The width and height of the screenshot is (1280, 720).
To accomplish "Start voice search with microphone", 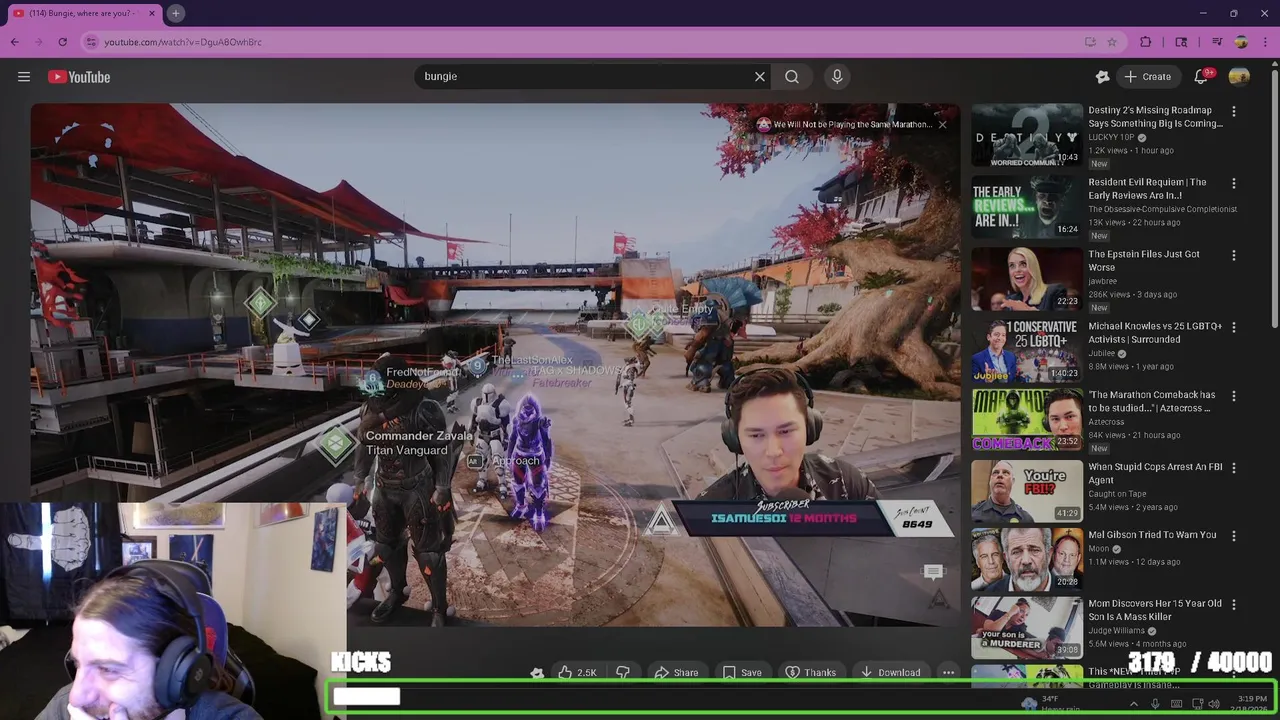I will click(837, 77).
